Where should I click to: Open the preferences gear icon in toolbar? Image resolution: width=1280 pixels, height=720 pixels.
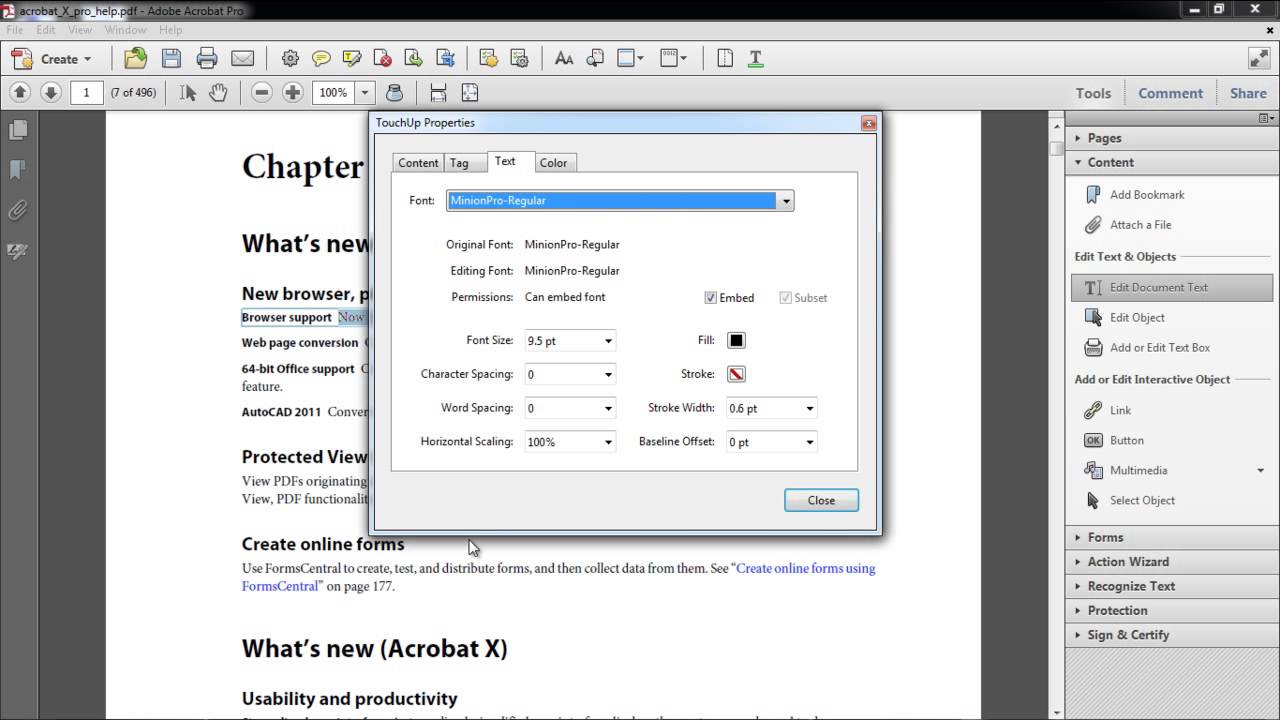coord(290,59)
